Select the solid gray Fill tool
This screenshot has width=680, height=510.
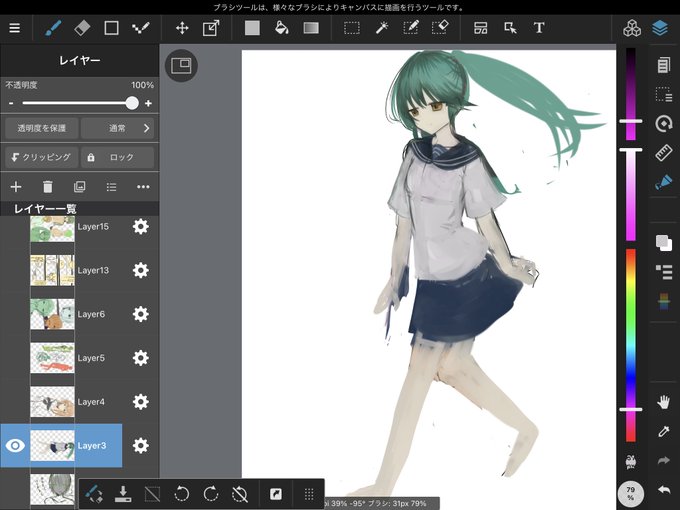coord(252,29)
